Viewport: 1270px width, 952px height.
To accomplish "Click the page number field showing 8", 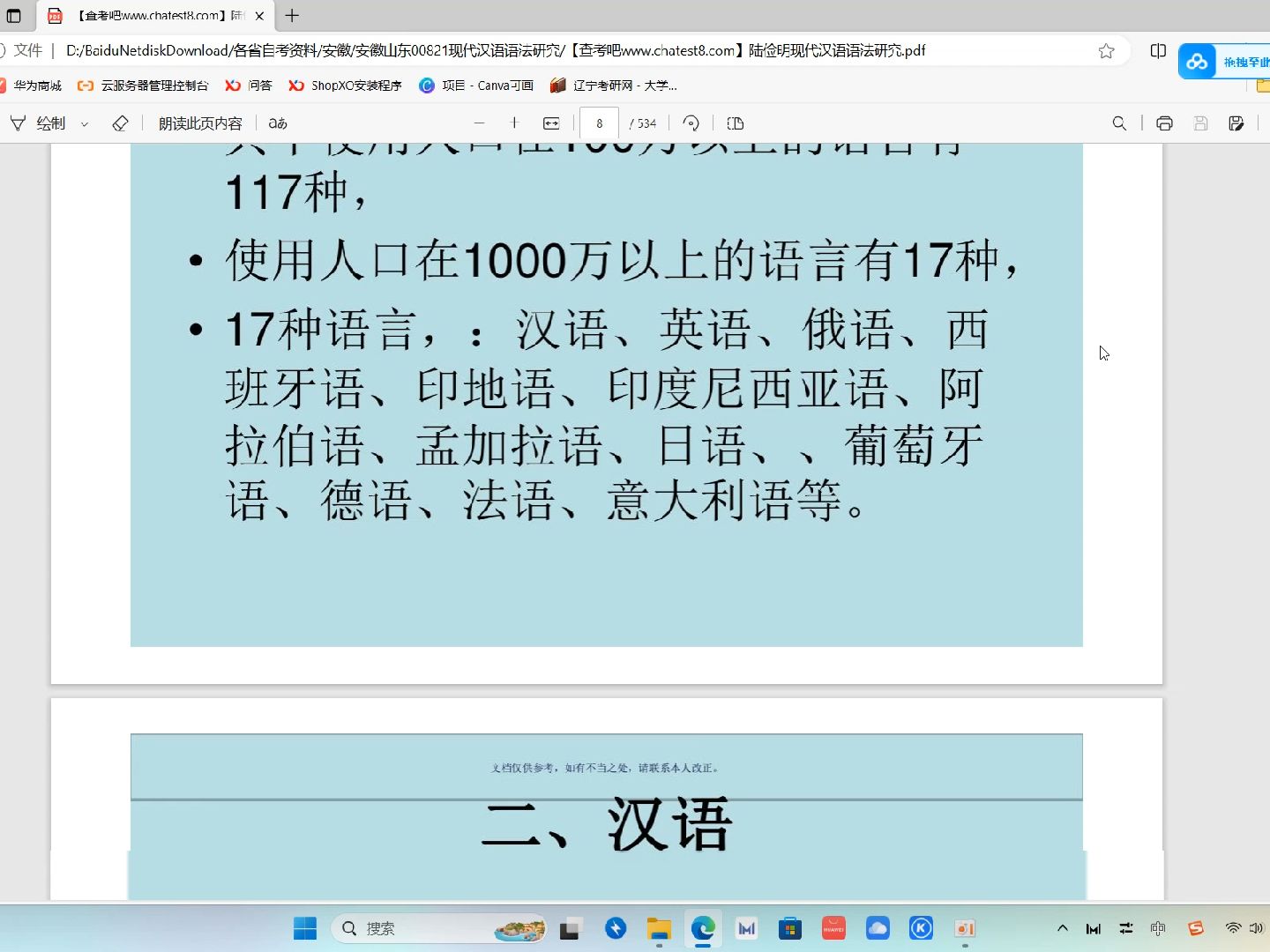I will [599, 123].
